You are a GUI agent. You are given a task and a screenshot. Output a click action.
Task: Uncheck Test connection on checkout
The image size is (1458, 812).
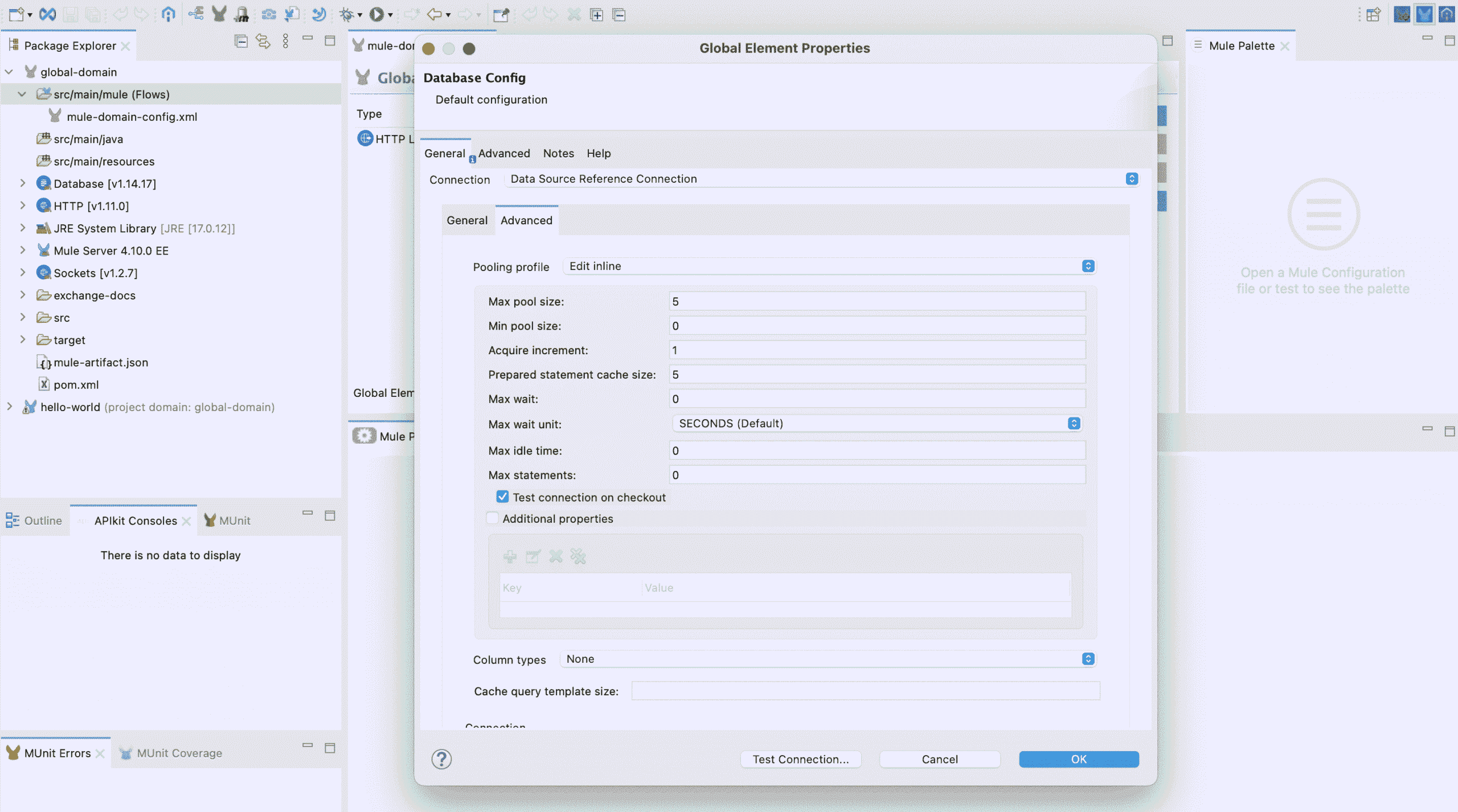[502, 497]
